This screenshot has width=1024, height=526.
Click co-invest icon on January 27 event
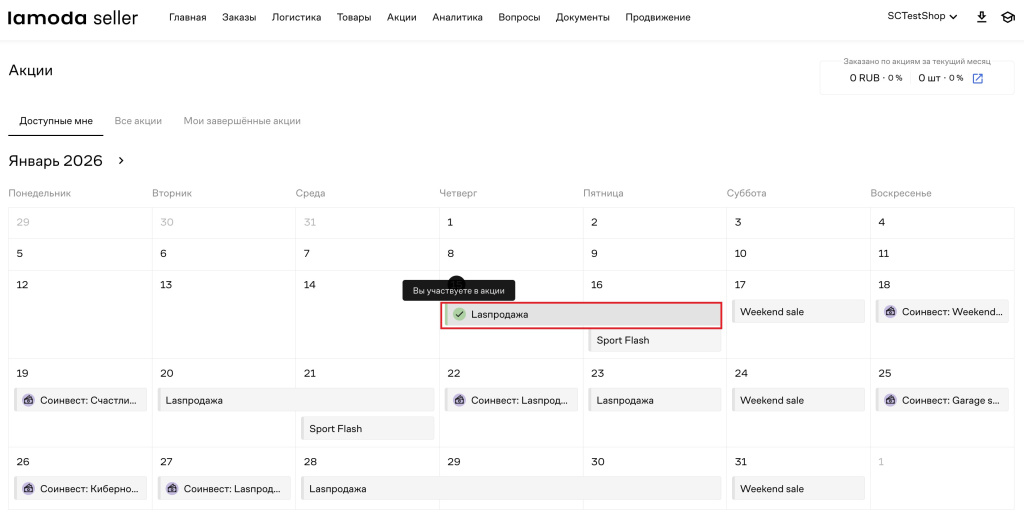click(x=172, y=489)
